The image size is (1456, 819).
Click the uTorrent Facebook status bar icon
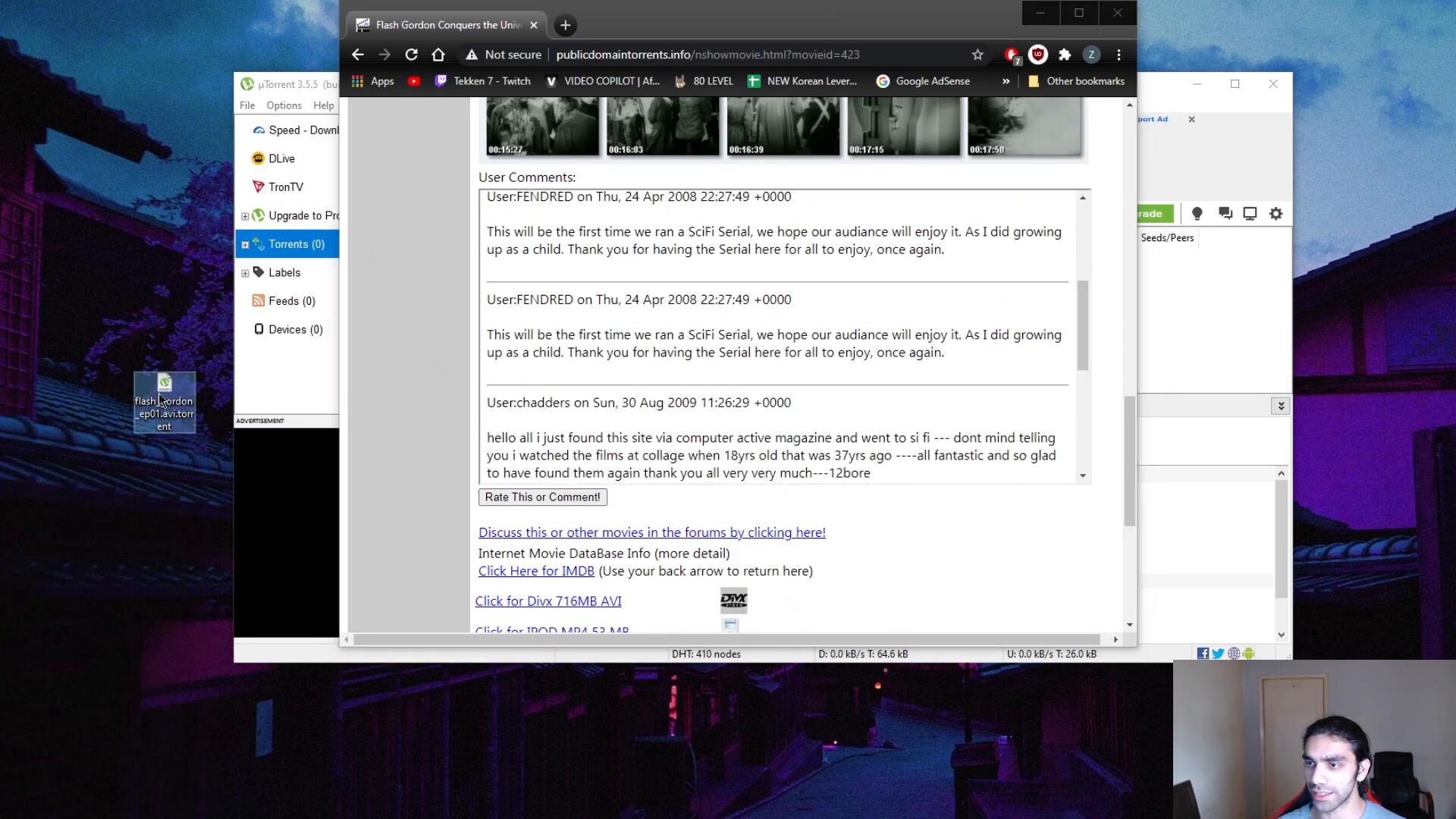[1203, 654]
